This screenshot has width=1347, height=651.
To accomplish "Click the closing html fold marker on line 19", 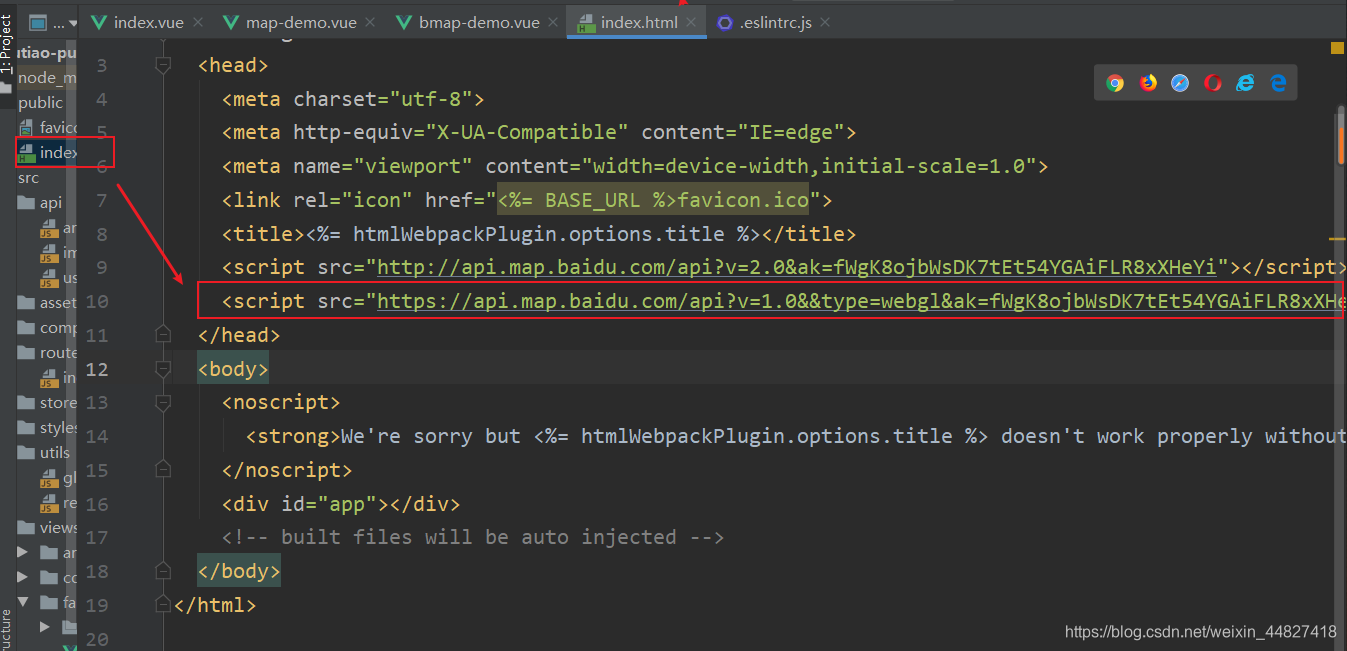I will pos(163,605).
